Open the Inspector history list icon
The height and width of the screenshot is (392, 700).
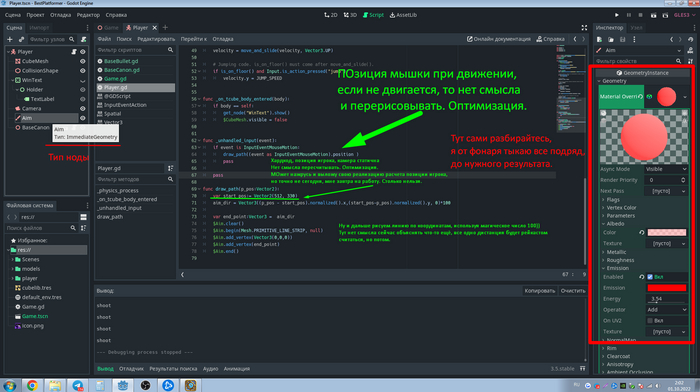click(x=691, y=39)
